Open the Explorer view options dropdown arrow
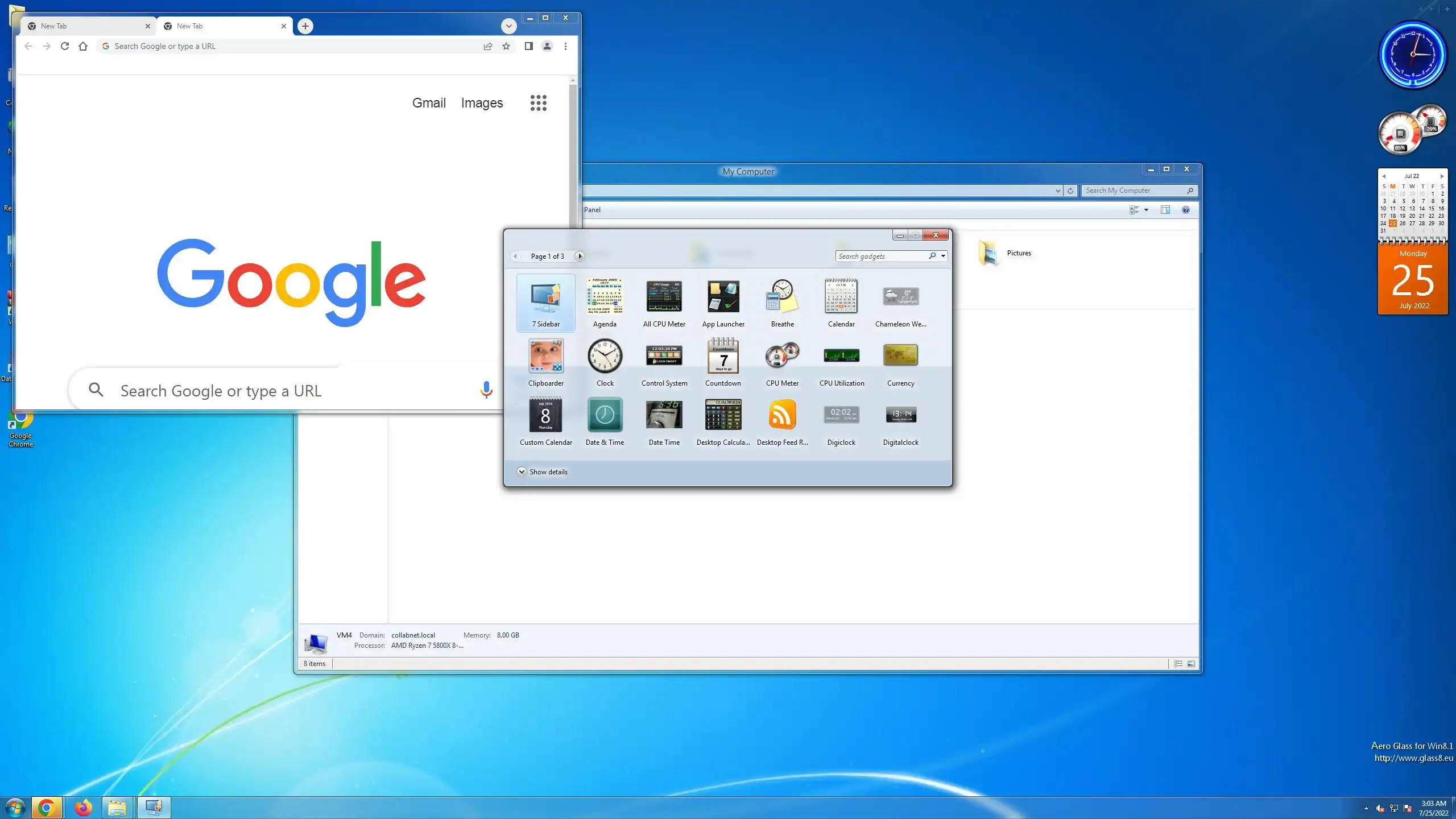Screen dimensions: 1456x819 1146,210
